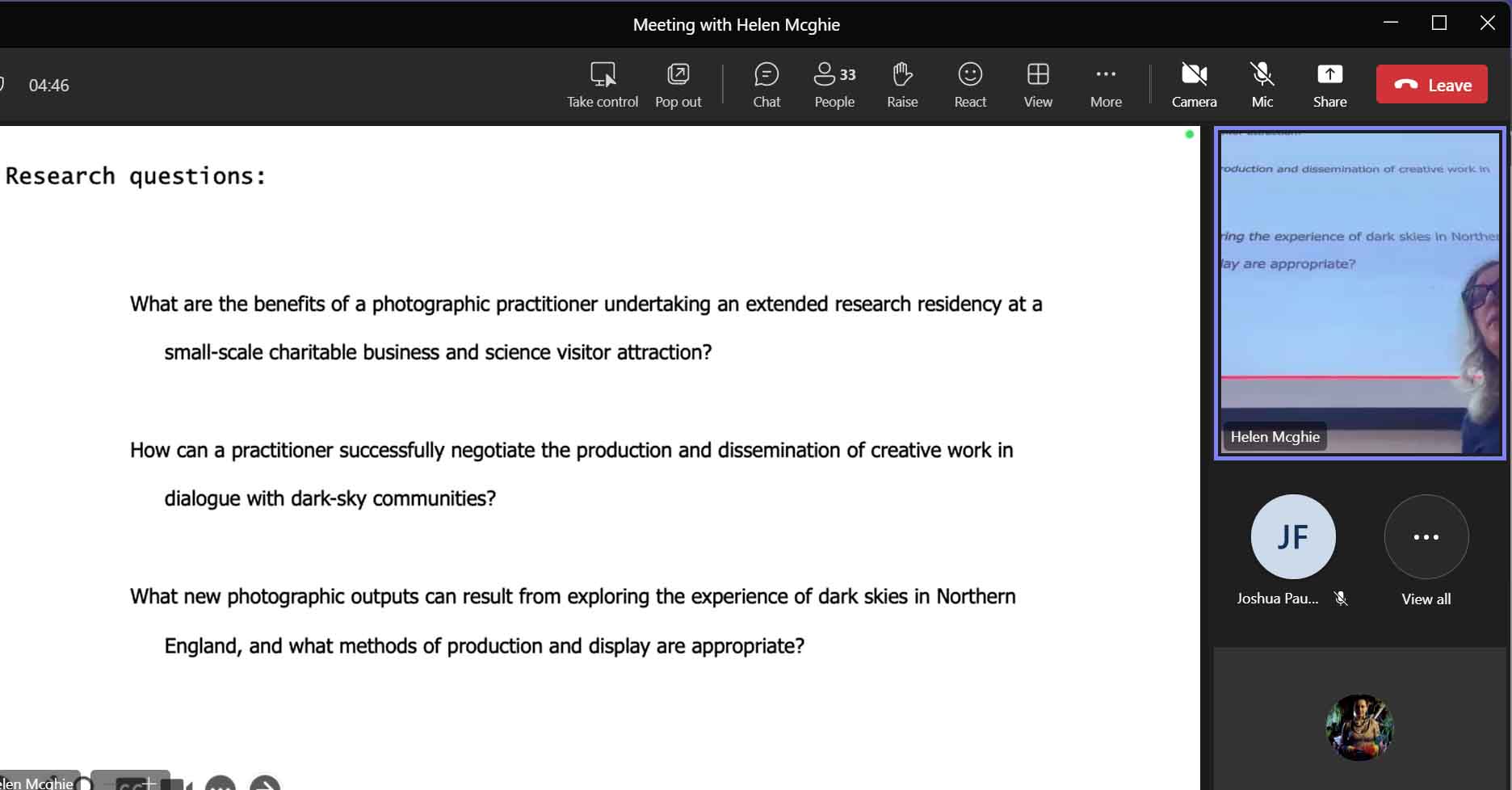Image resolution: width=1512 pixels, height=790 pixels.
Task: Open the React emoji options
Action: (969, 85)
